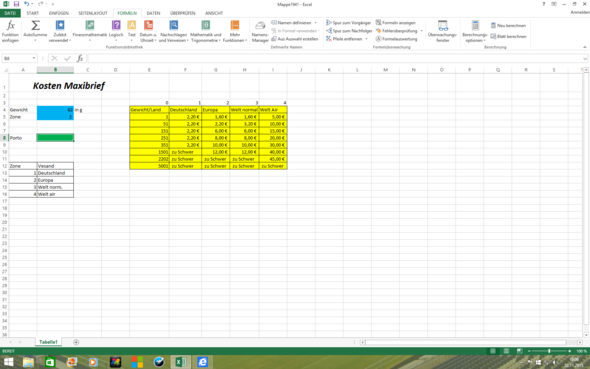
Task: Click the Neu berechnen button
Action: coord(508,26)
